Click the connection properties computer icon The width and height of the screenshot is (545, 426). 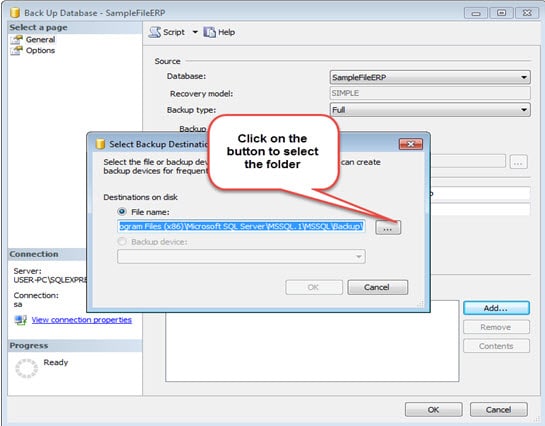pyautogui.click(x=21, y=320)
